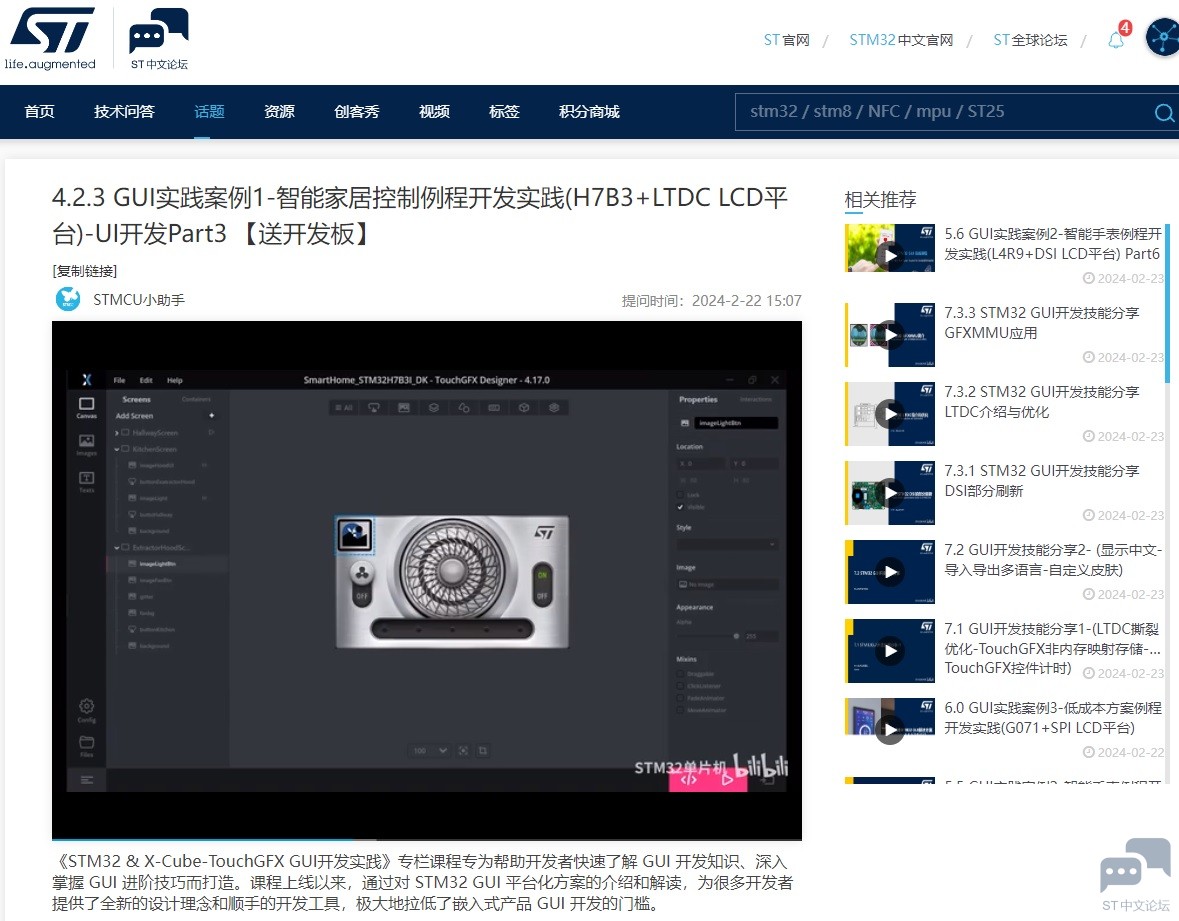Go to 首页 in the navigation bar
Image resolution: width=1179 pixels, height=921 pixels.
[39, 112]
